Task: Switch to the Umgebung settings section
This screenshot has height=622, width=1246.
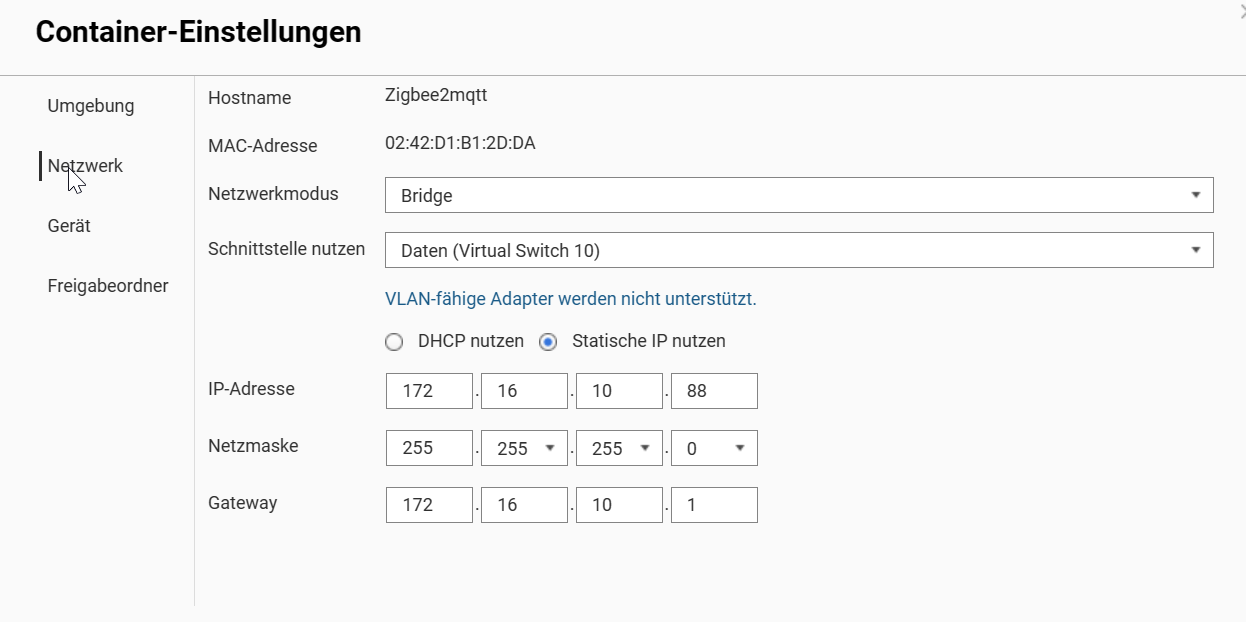Action: [90, 105]
